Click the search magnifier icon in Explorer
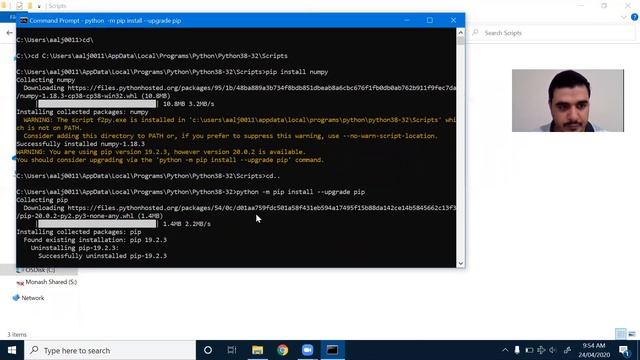The image size is (640, 360). click(476, 33)
